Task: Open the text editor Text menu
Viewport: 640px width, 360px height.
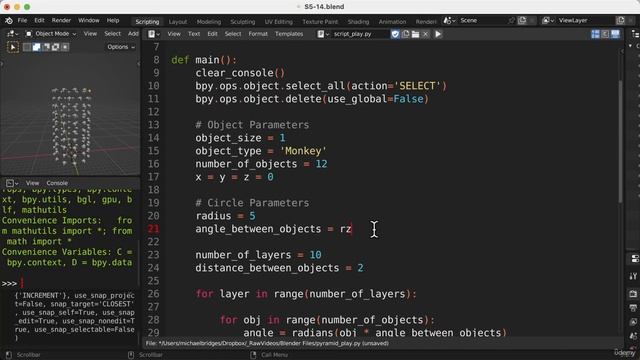Action: [194, 34]
